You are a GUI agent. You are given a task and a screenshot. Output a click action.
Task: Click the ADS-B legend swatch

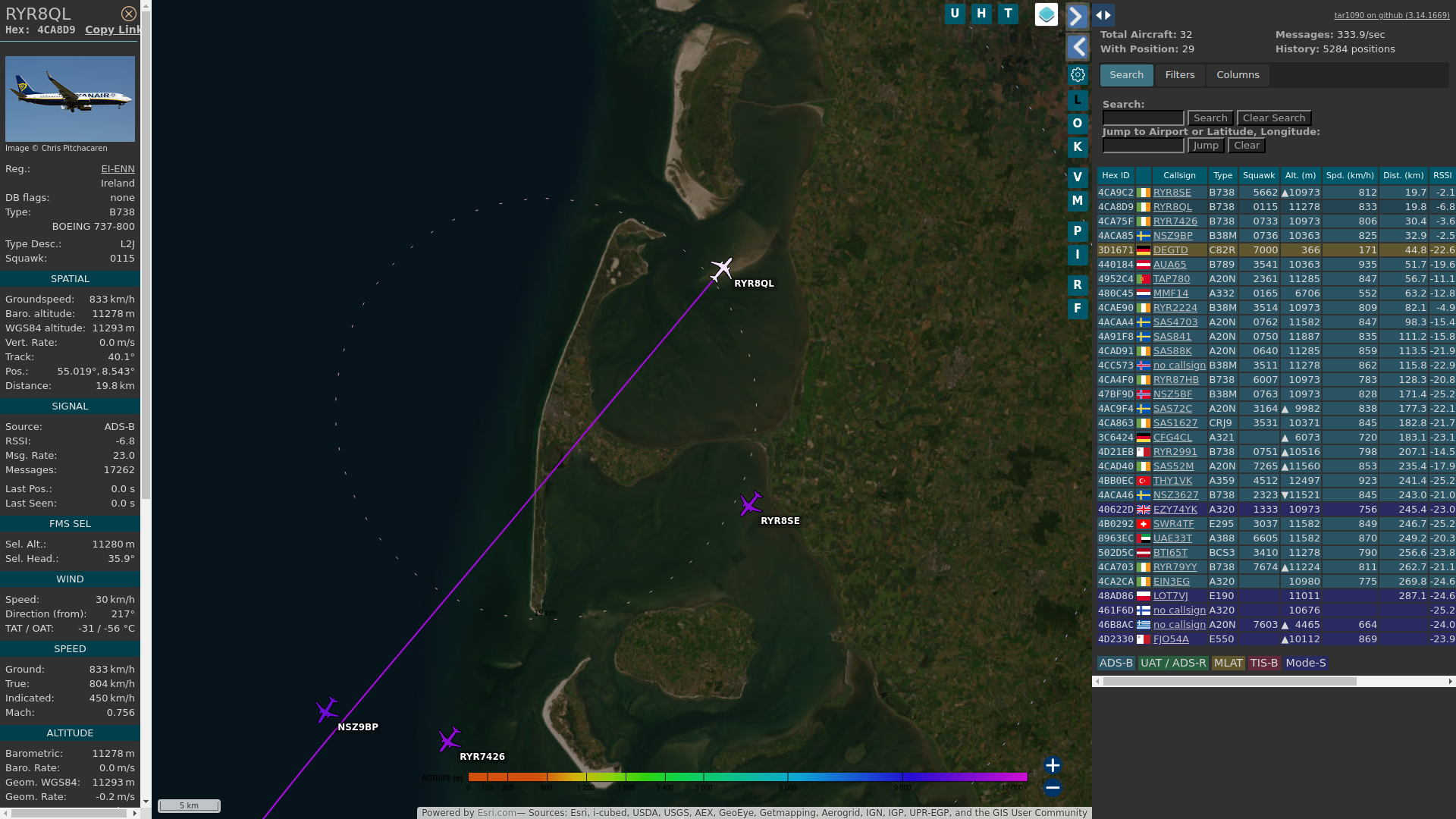(1116, 663)
